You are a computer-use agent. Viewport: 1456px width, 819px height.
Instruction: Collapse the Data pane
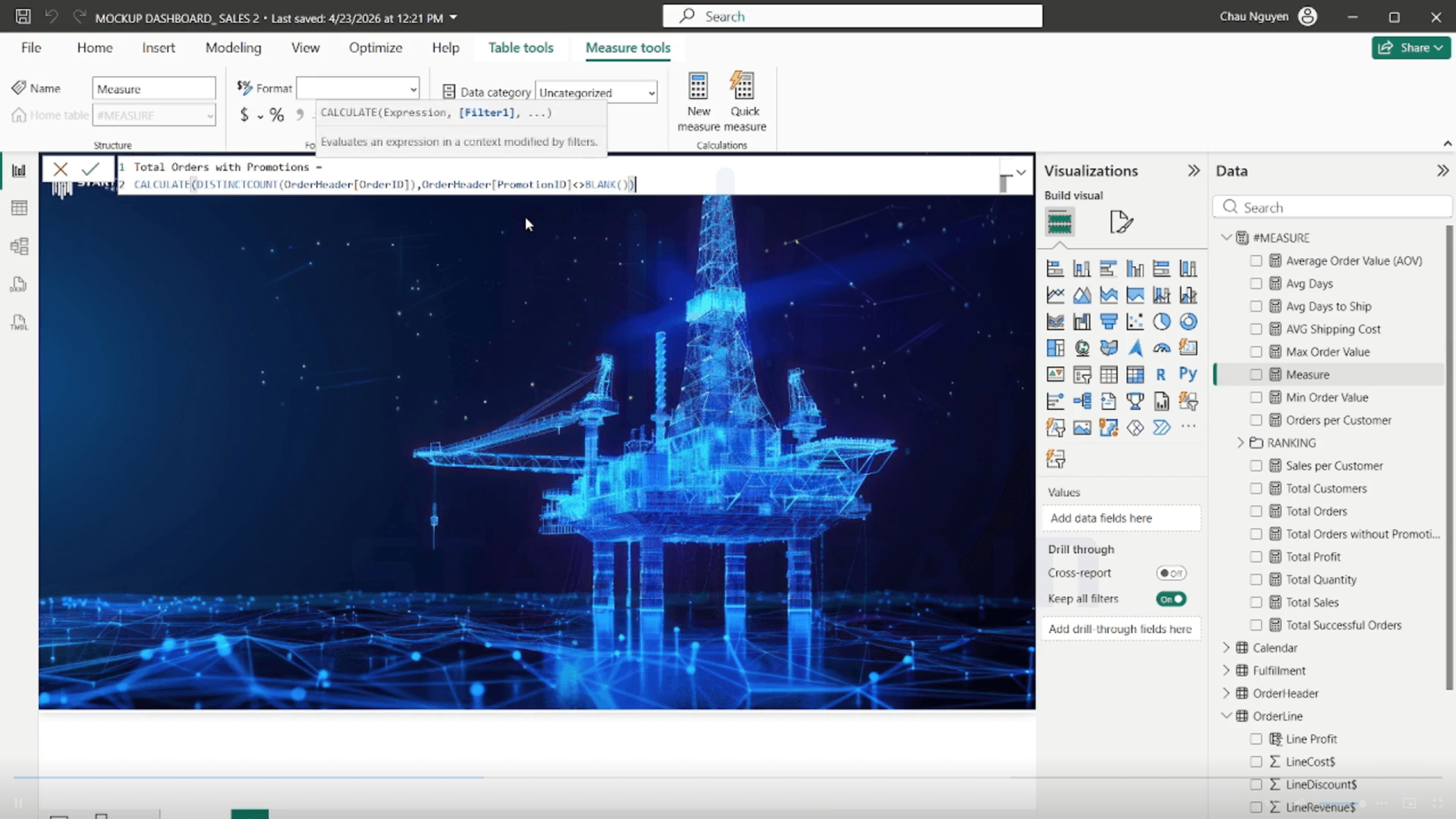[x=1442, y=171]
